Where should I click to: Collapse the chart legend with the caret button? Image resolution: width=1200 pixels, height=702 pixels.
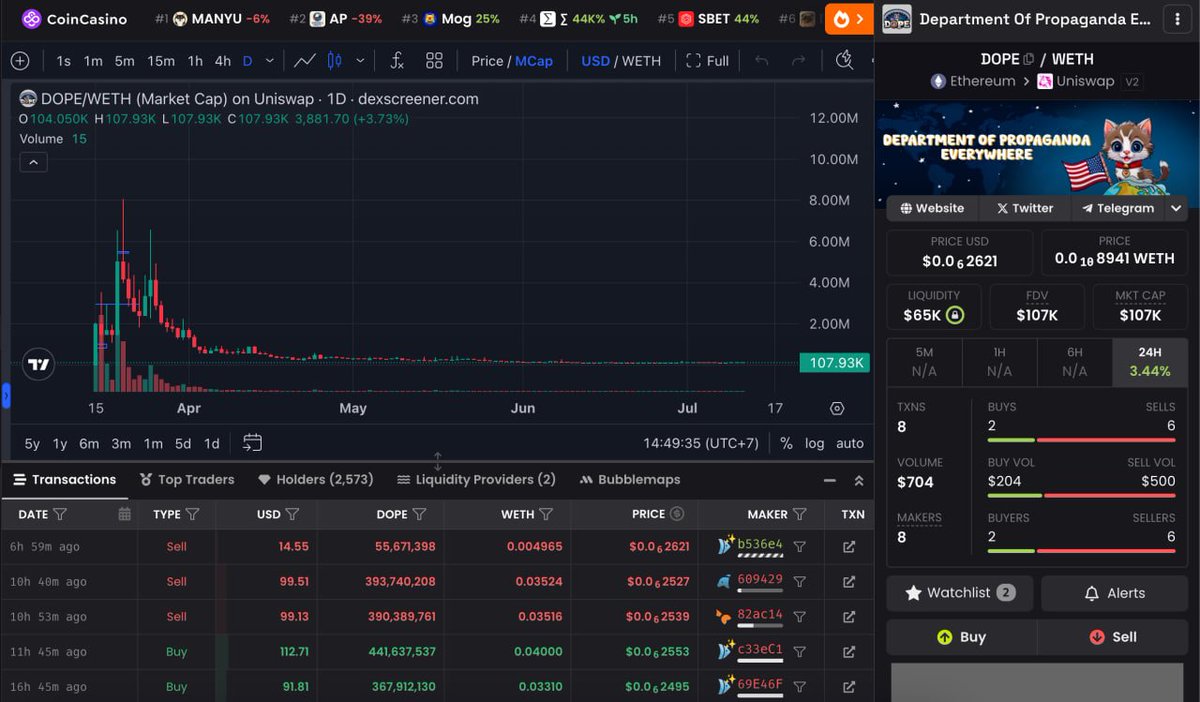[x=33, y=162]
